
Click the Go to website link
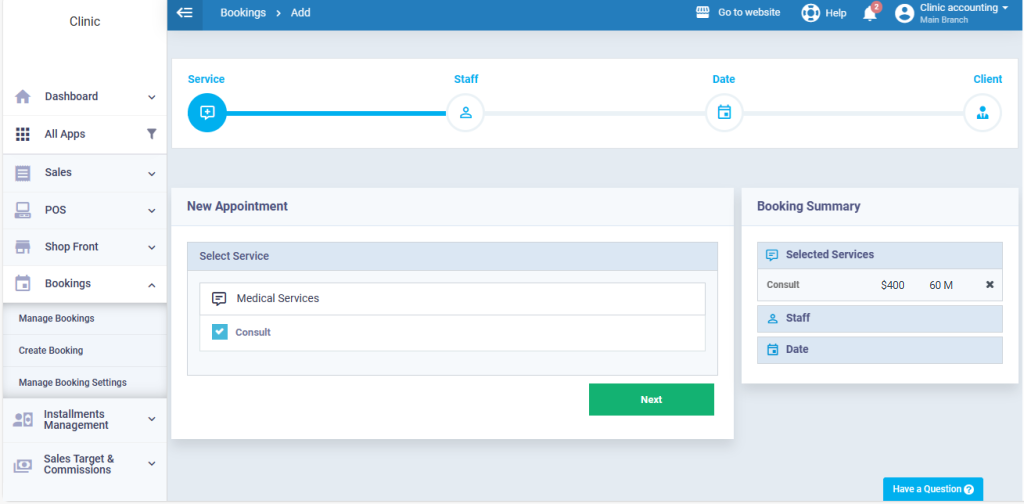[738, 13]
